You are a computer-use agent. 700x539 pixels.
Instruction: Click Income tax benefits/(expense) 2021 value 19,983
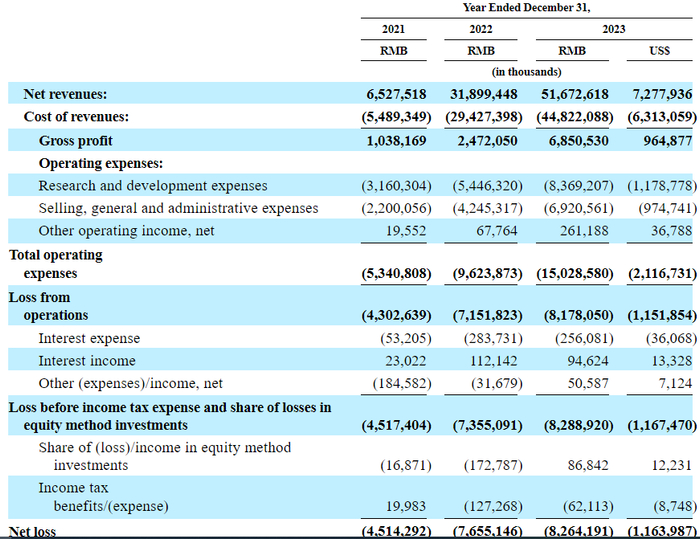pos(406,506)
